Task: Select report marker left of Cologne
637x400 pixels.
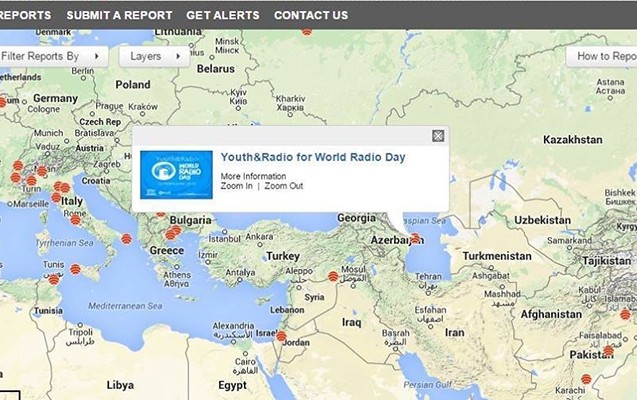Action: [x=2, y=102]
